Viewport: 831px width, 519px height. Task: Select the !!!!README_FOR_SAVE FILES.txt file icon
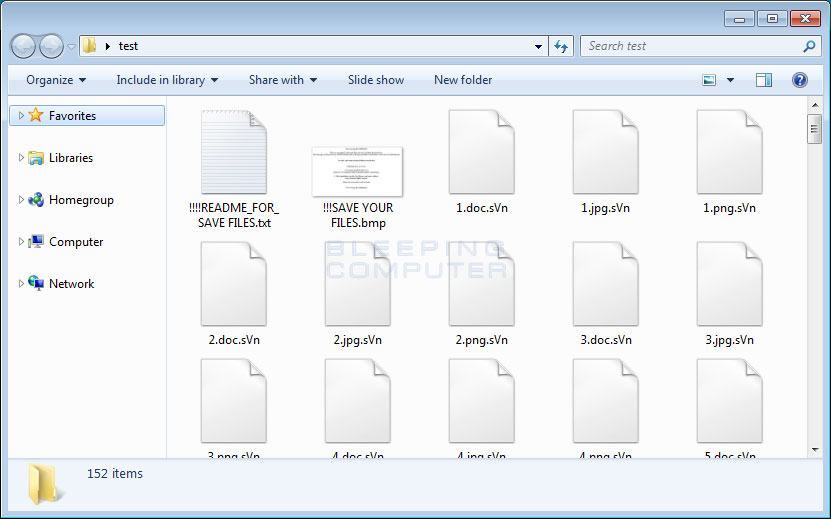click(234, 152)
